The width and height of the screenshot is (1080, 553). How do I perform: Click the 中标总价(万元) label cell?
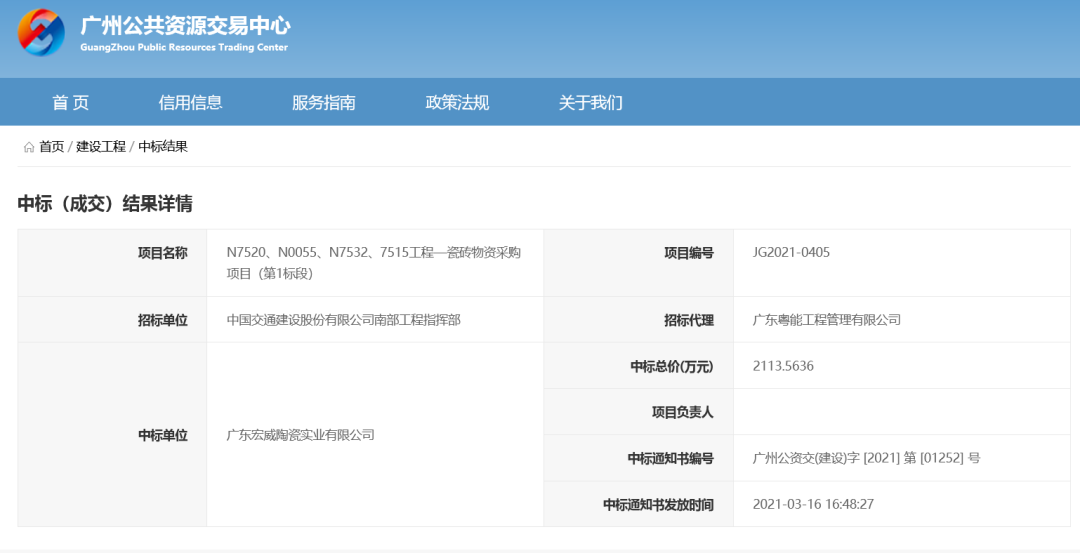coord(638,366)
